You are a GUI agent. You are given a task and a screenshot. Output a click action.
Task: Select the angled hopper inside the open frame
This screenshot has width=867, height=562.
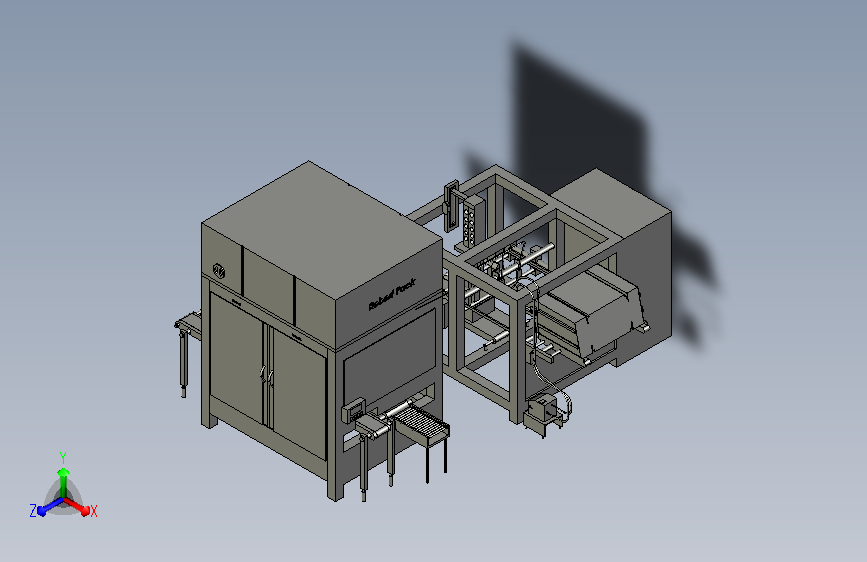pyautogui.click(x=594, y=310)
